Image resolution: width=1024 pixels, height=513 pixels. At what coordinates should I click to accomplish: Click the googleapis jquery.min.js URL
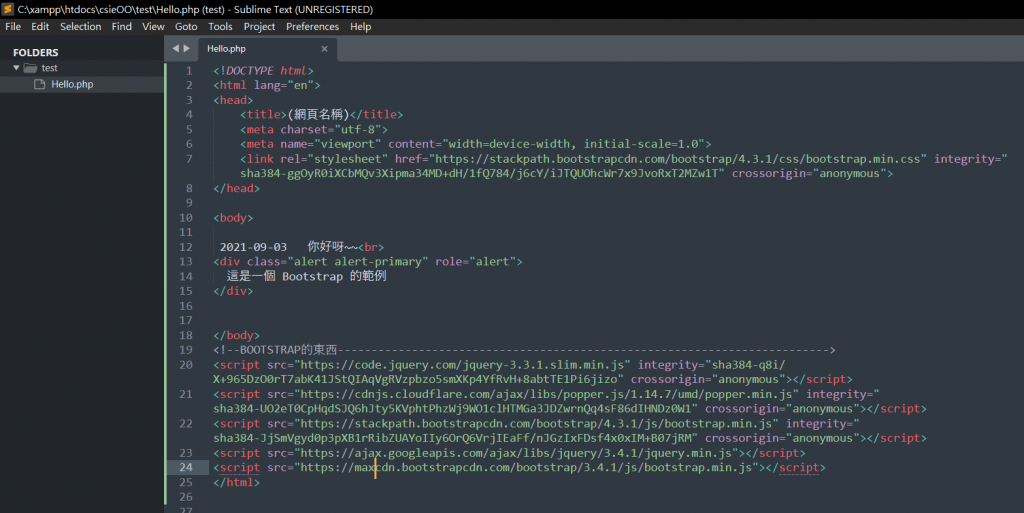pos(516,453)
